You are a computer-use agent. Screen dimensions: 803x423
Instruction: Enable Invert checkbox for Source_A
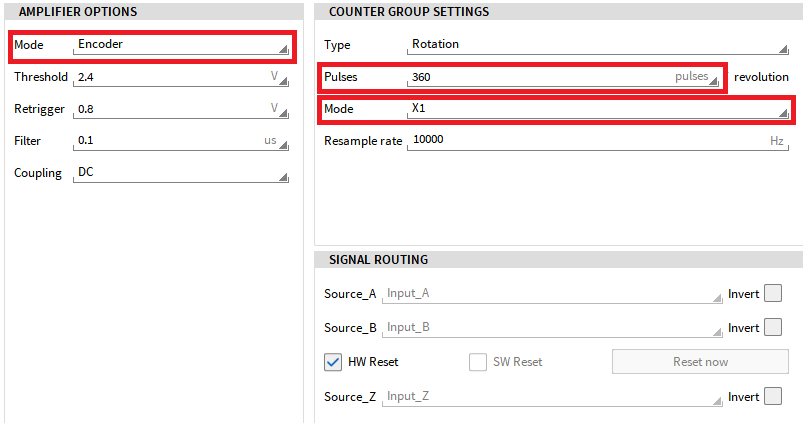pos(773,294)
